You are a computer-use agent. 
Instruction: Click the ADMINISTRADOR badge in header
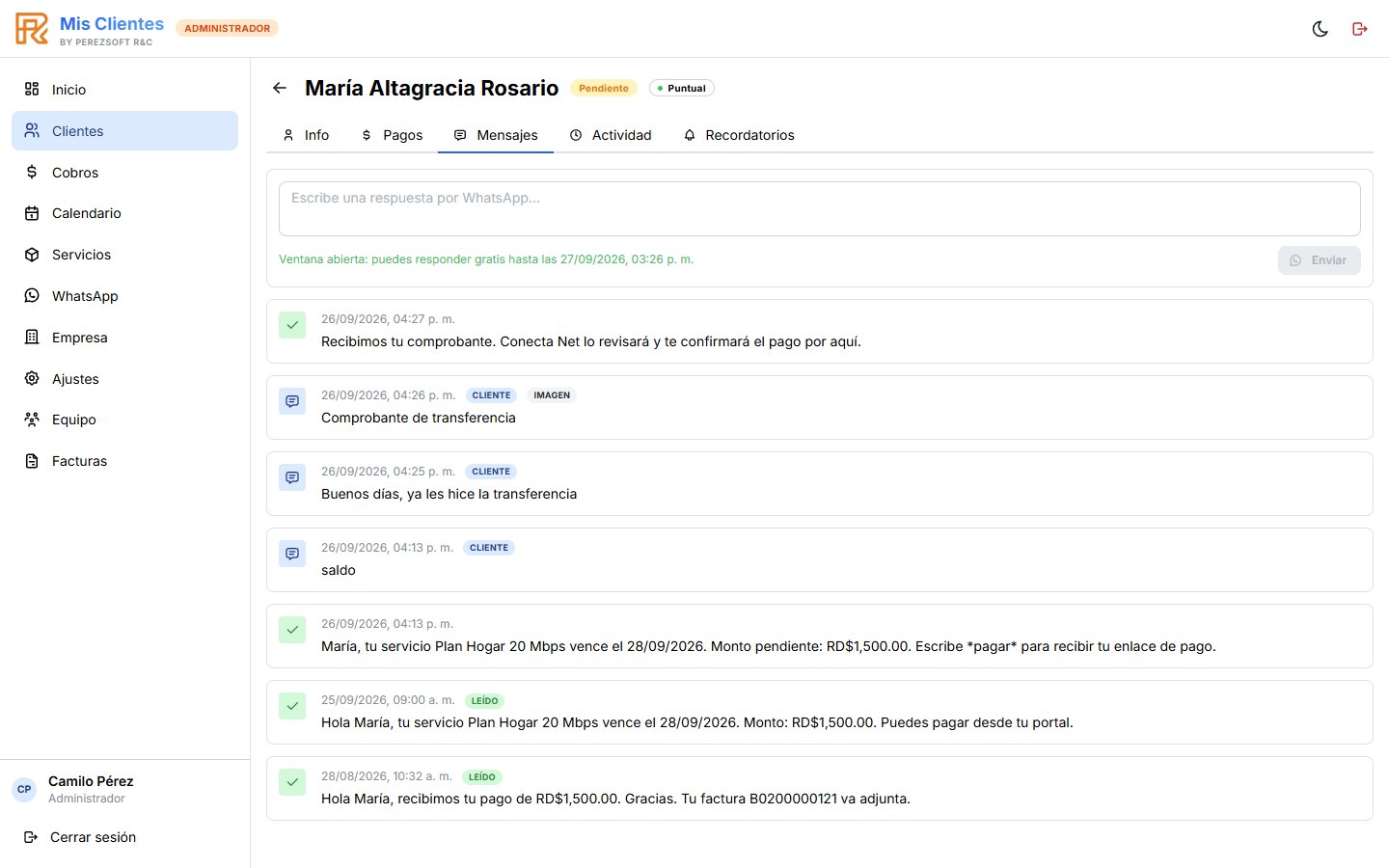pos(228,28)
